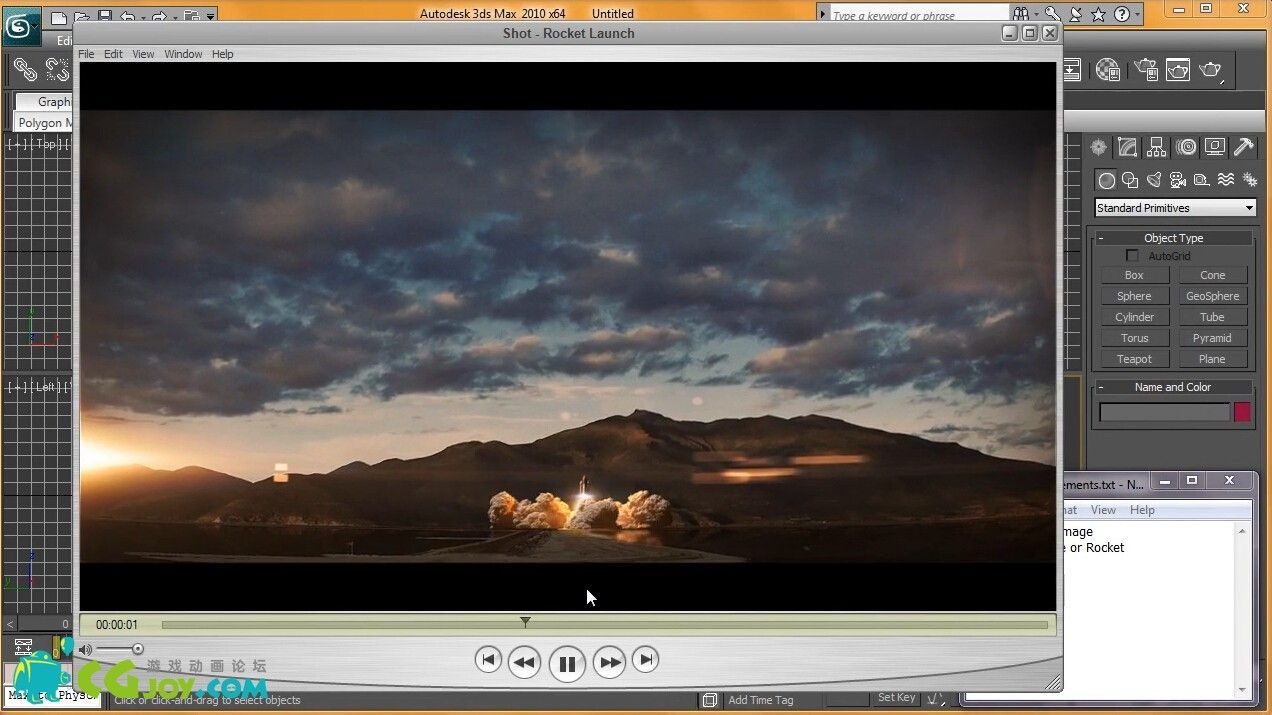This screenshot has height=715, width=1272.
Task: Click the rewind button in the player
Action: pos(524,662)
